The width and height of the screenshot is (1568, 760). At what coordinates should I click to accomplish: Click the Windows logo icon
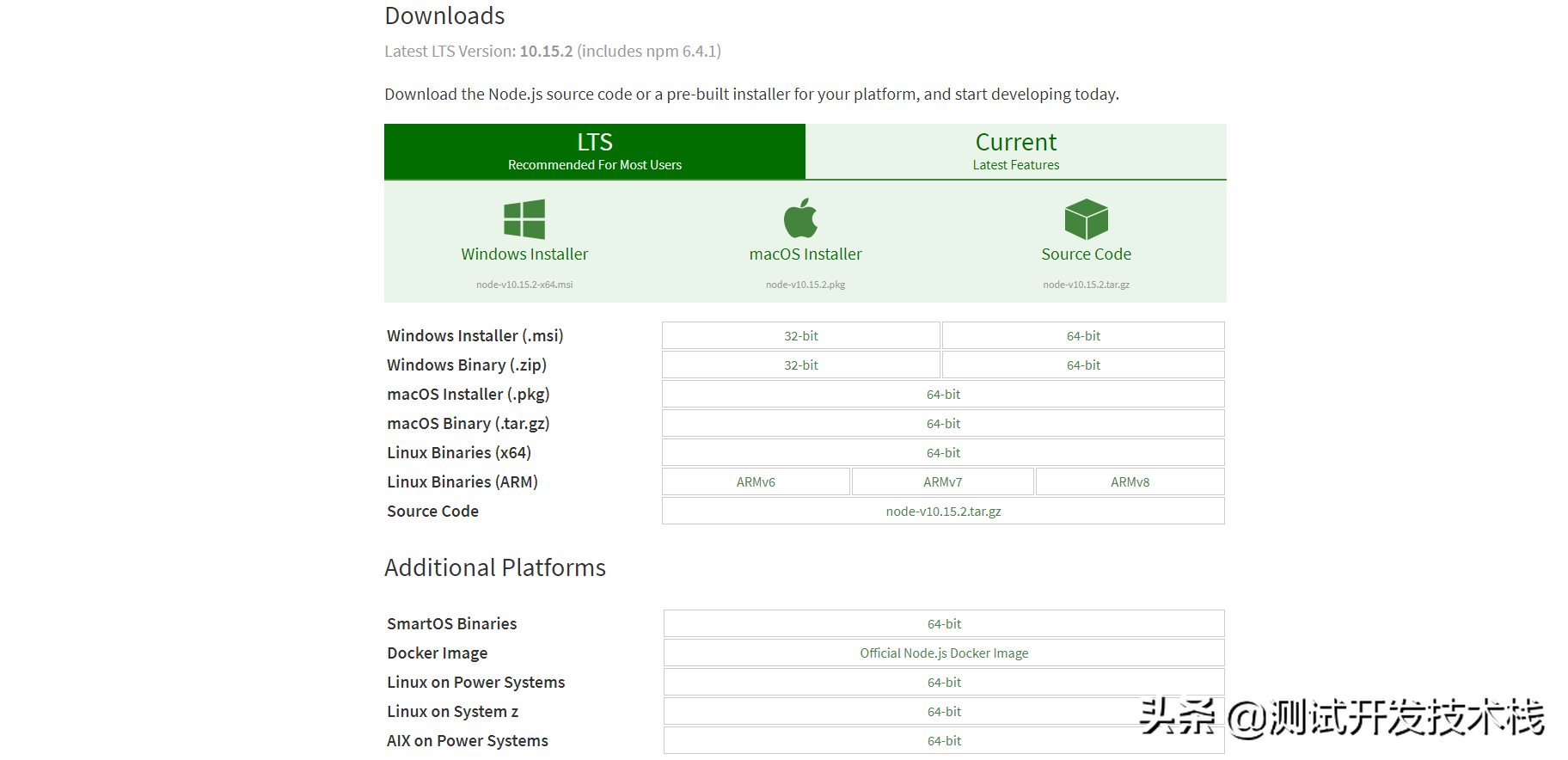pyautogui.click(x=524, y=218)
